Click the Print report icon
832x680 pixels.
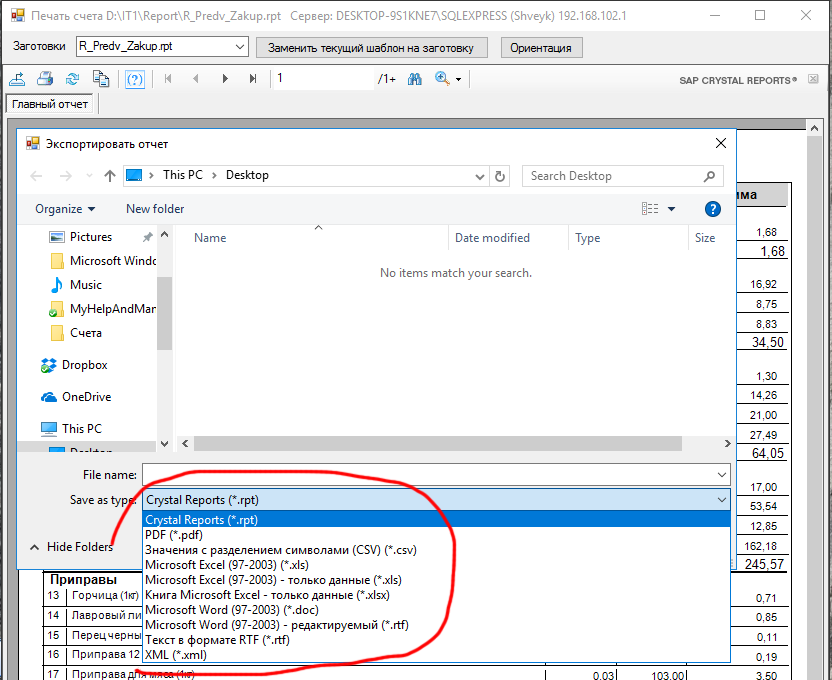45,79
